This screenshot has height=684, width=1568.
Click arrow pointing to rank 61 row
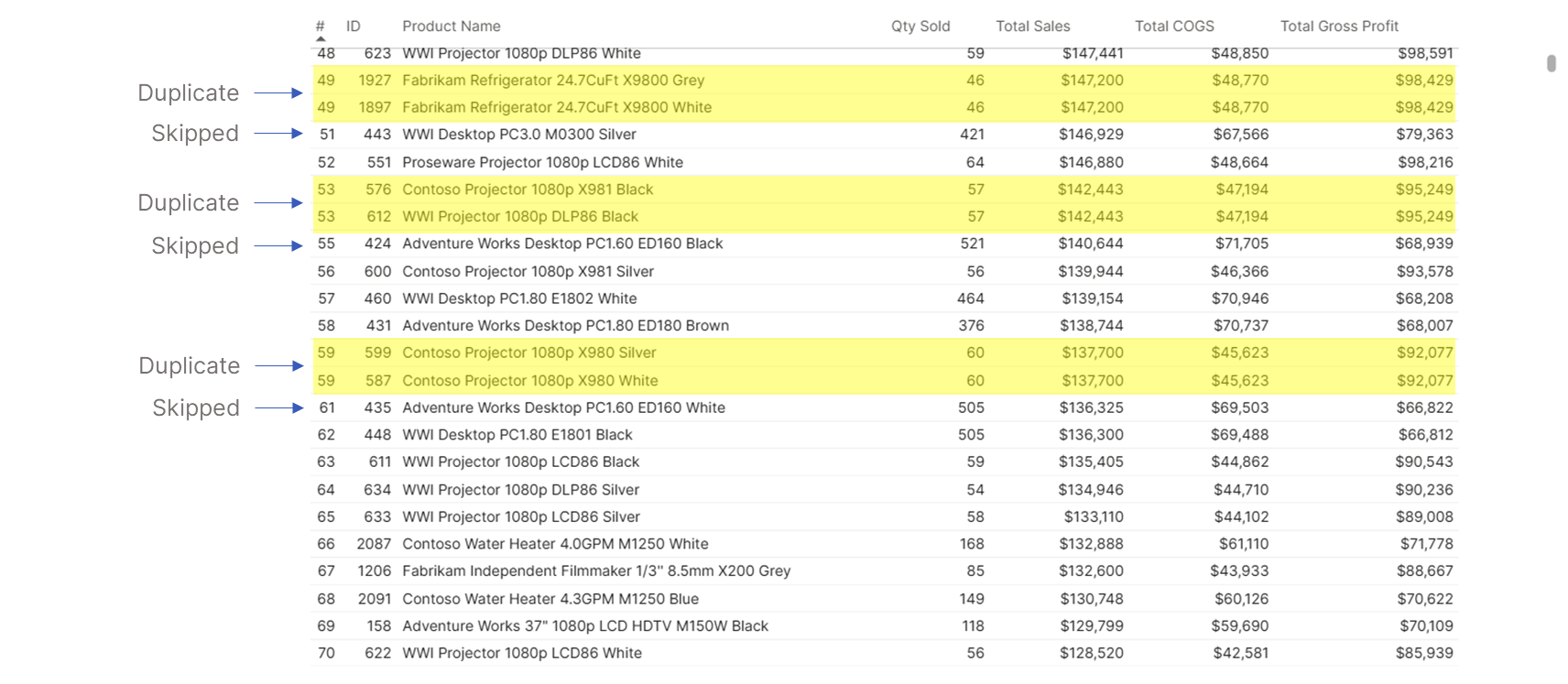(x=279, y=408)
